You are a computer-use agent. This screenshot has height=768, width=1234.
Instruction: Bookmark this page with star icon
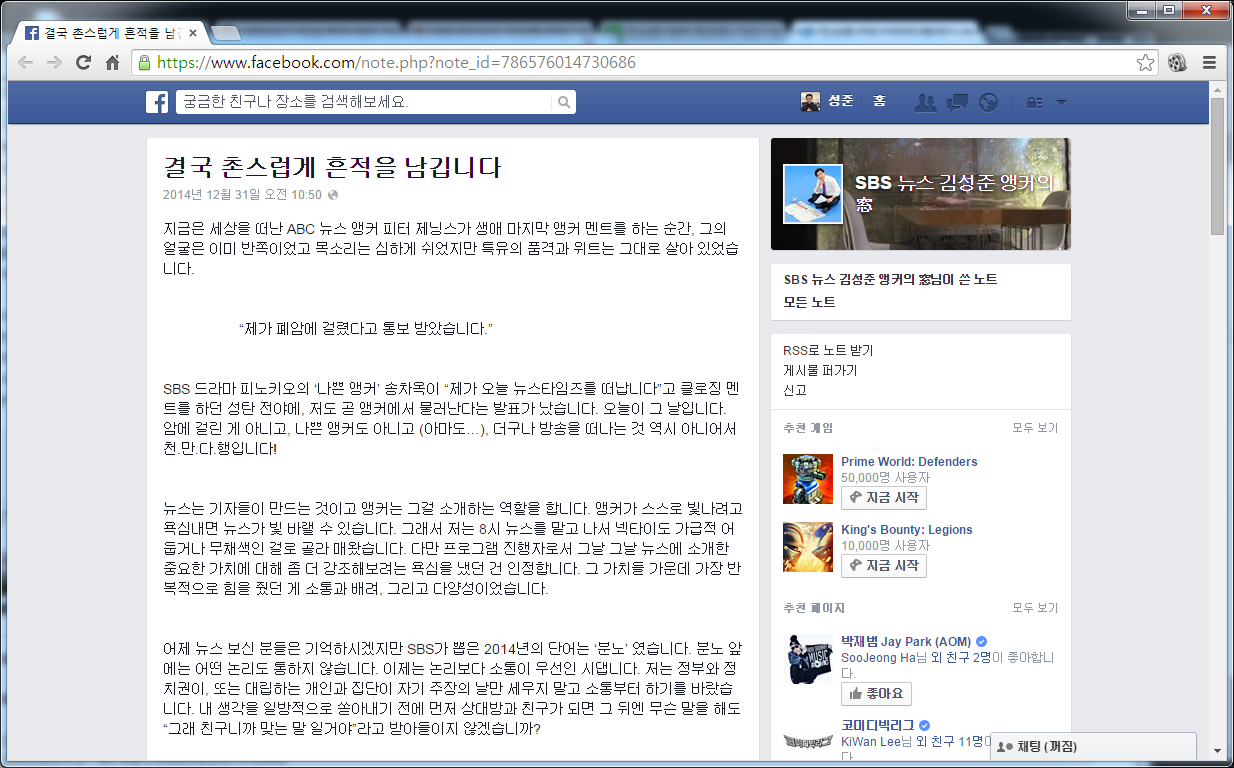(1145, 62)
